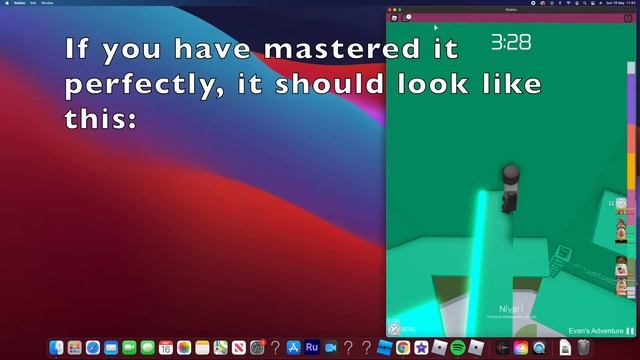Select the coral red section of progress bar

pos(631,139)
